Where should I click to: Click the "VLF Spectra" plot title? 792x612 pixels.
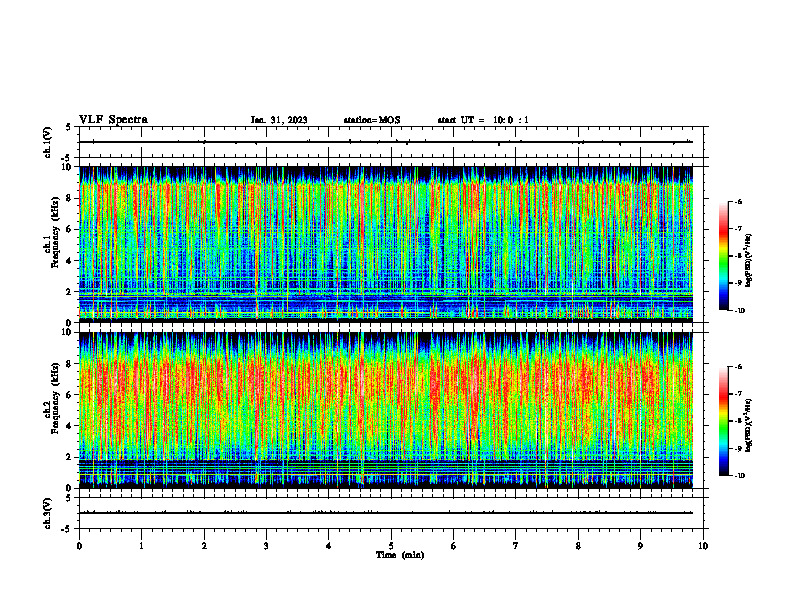tap(113, 120)
